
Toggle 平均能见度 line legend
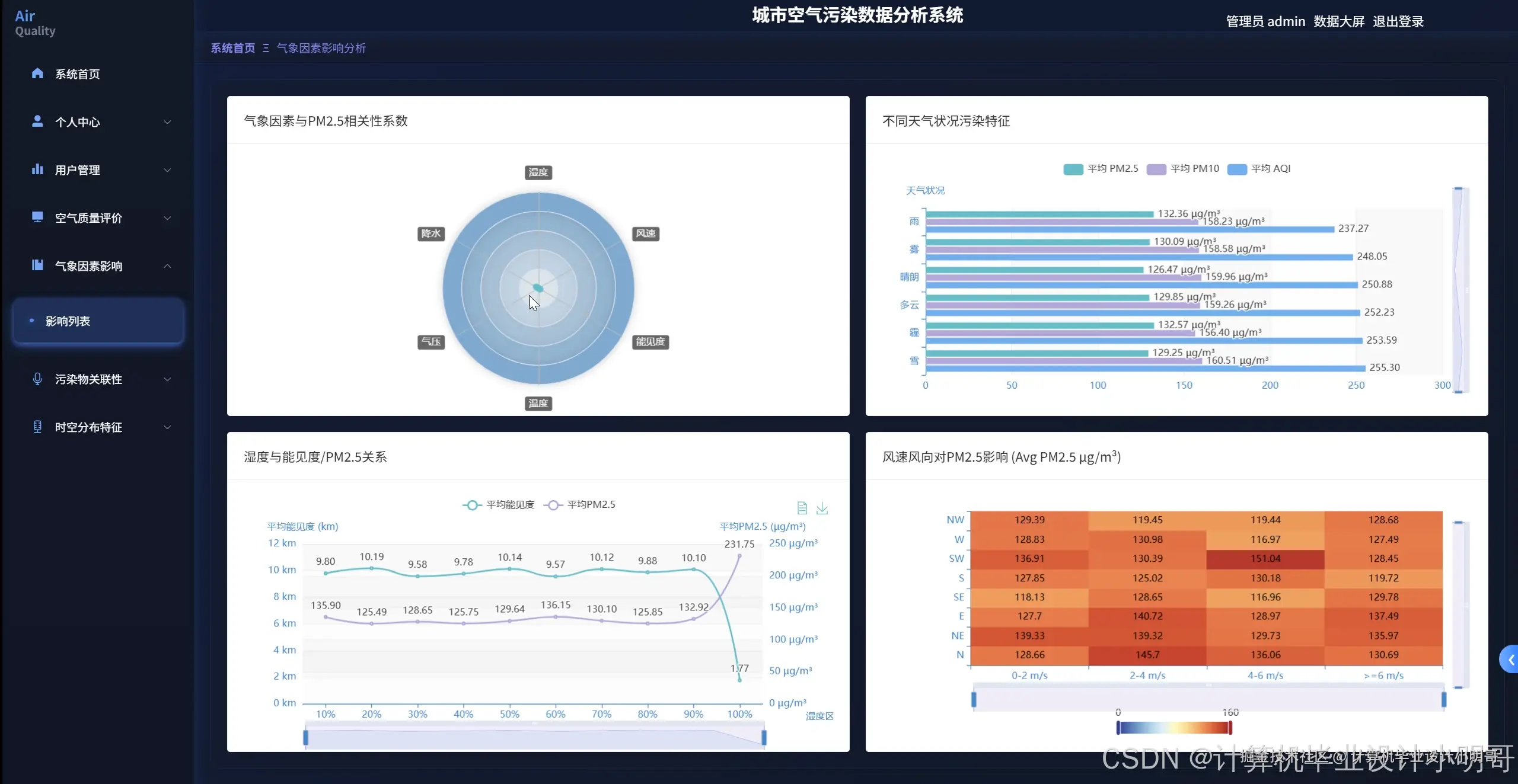coord(499,505)
